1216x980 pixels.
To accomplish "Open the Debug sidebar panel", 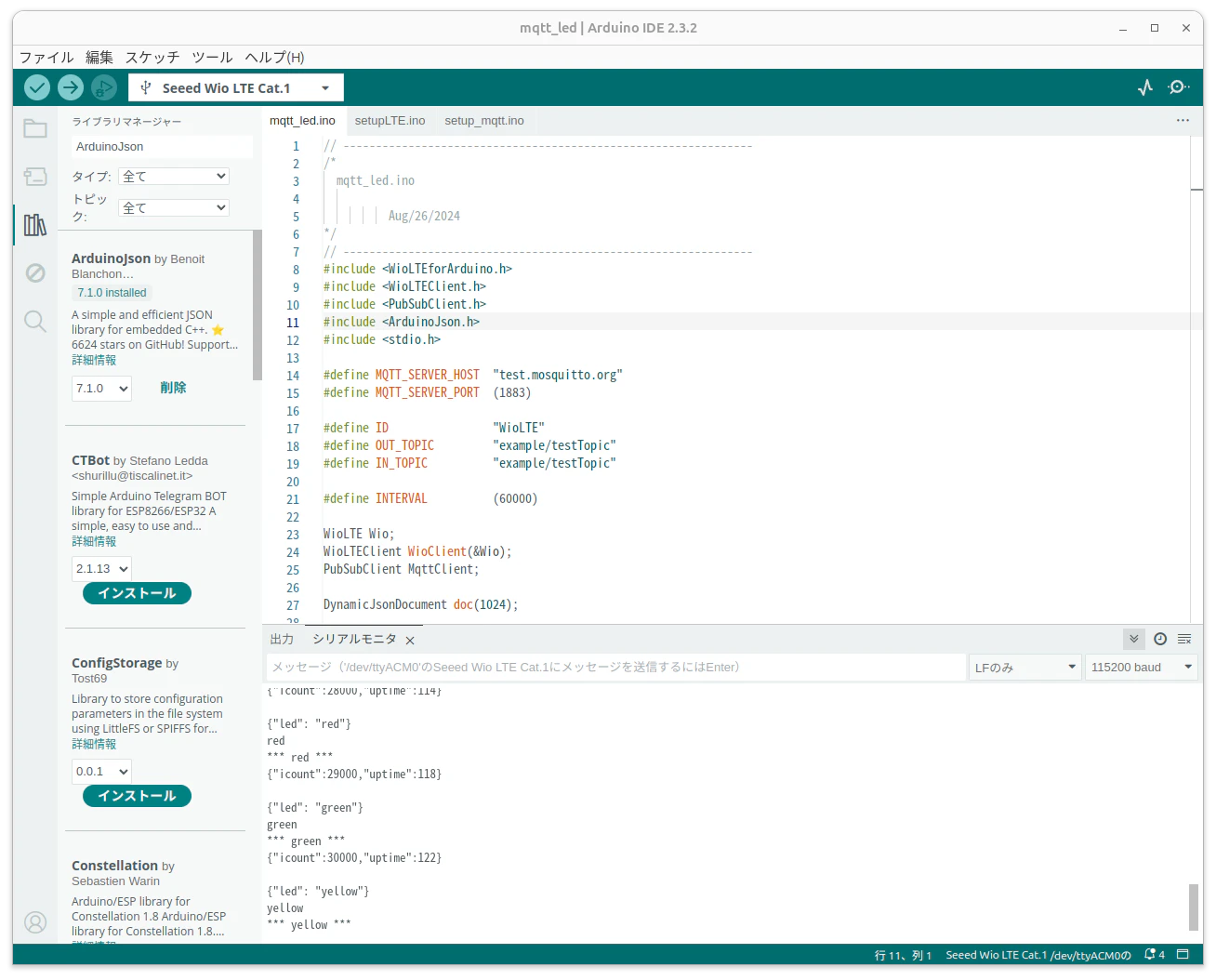I will point(35,272).
